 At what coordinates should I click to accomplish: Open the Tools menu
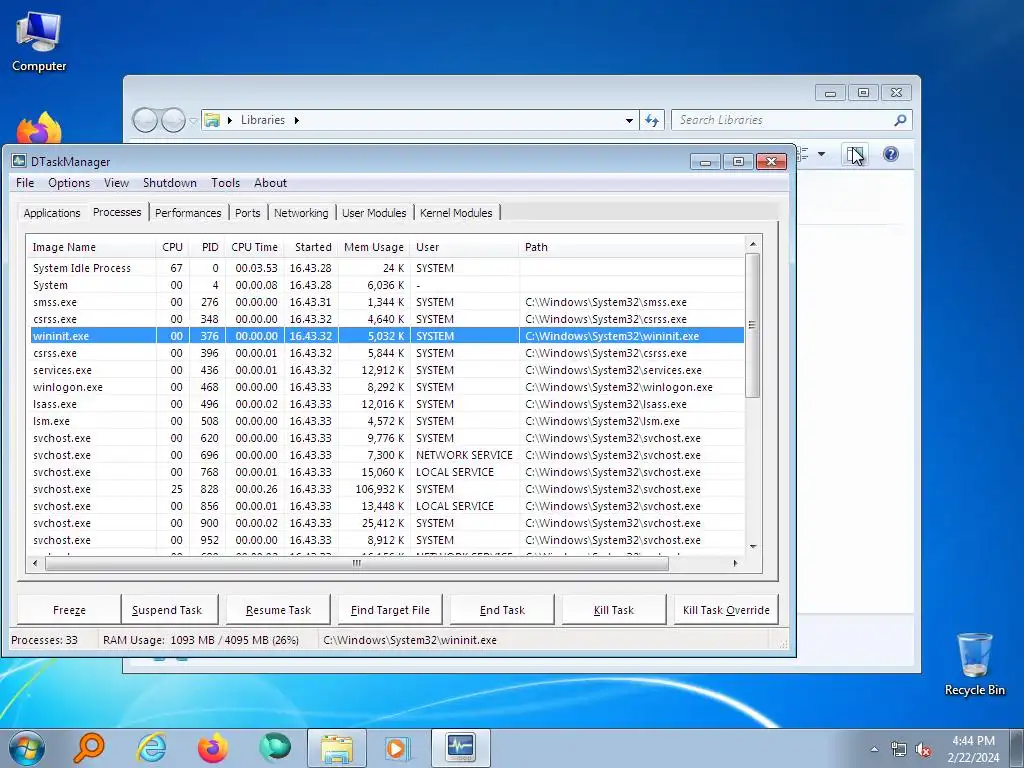click(225, 183)
